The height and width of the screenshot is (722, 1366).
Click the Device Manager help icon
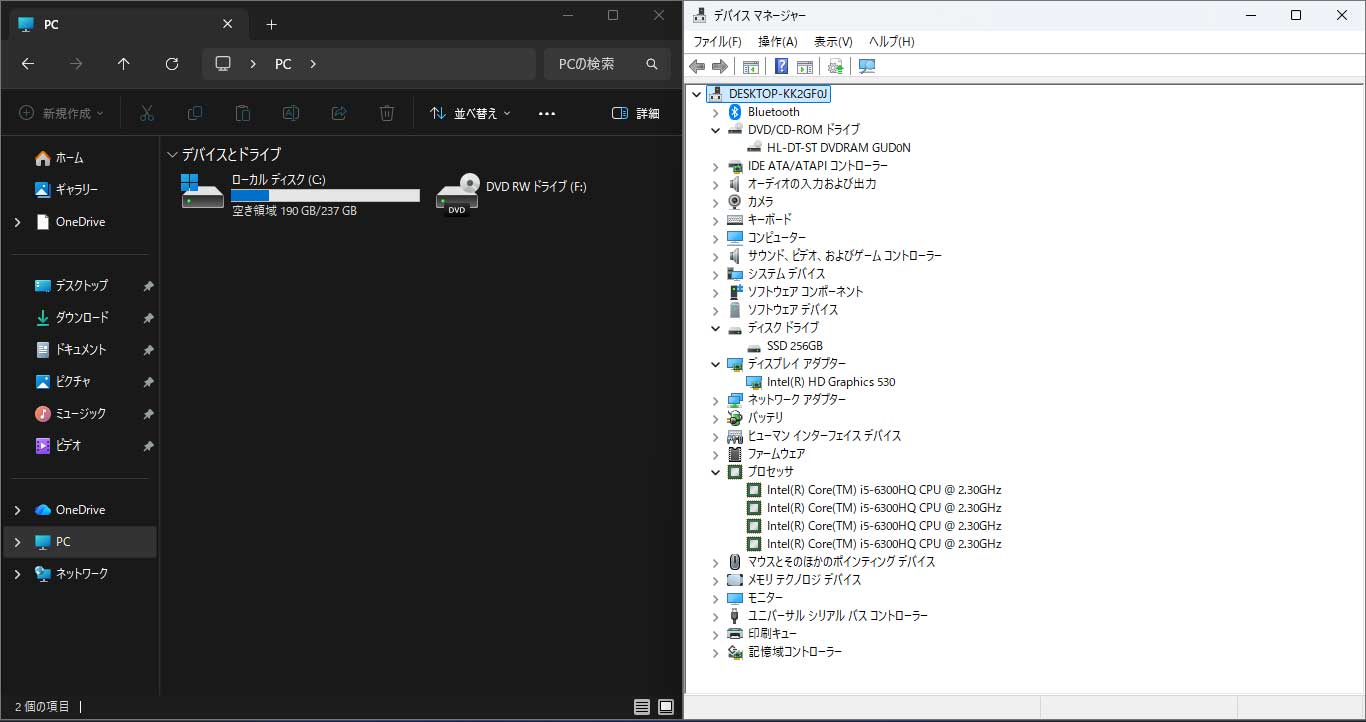pos(781,66)
